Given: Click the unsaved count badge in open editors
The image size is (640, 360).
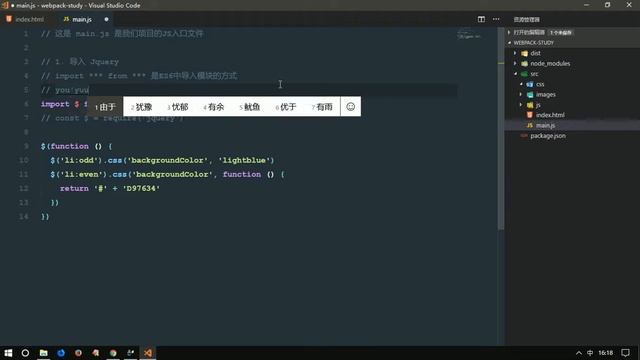Looking at the screenshot, I should pyautogui.click(x=561, y=32).
